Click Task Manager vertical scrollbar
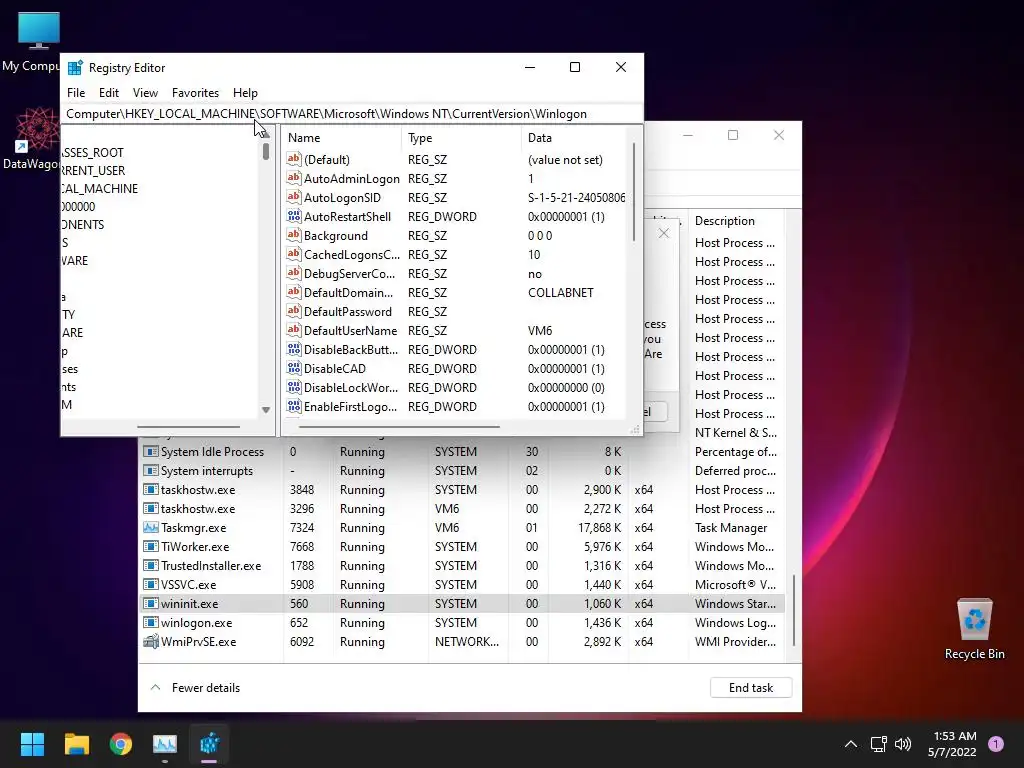This screenshot has height=768, width=1024. pos(794,610)
